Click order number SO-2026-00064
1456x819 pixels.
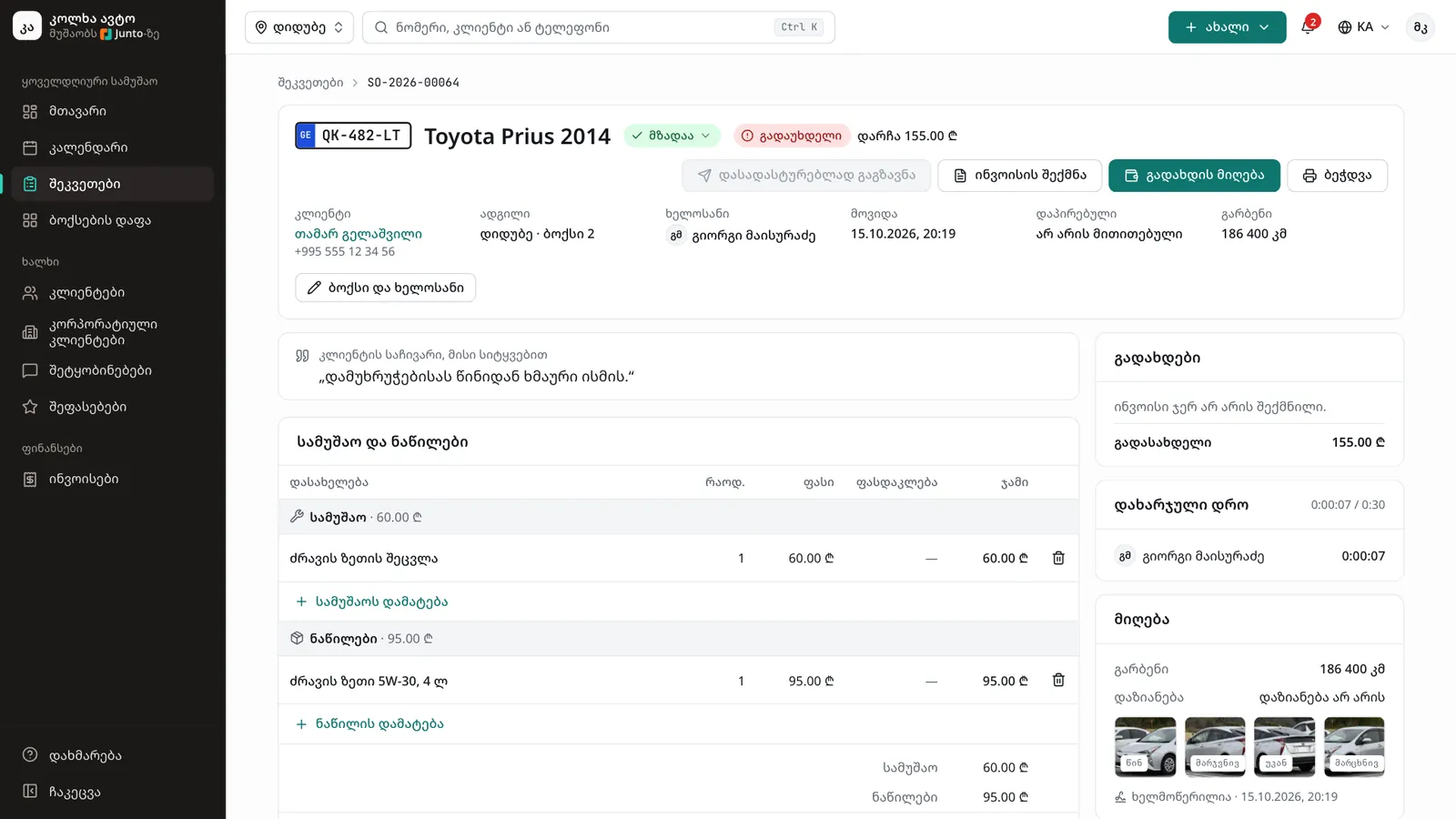413,83
